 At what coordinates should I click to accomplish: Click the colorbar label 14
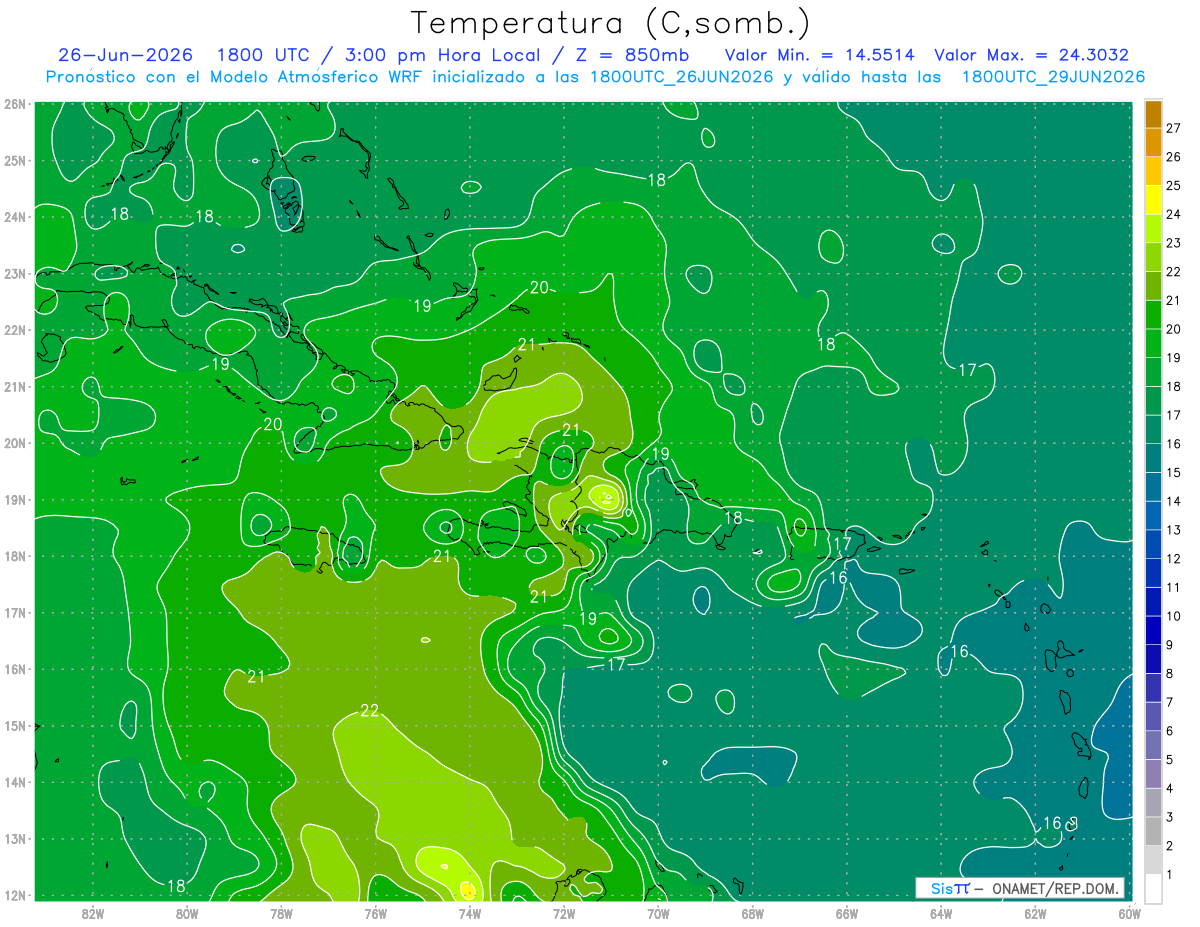(x=1173, y=501)
